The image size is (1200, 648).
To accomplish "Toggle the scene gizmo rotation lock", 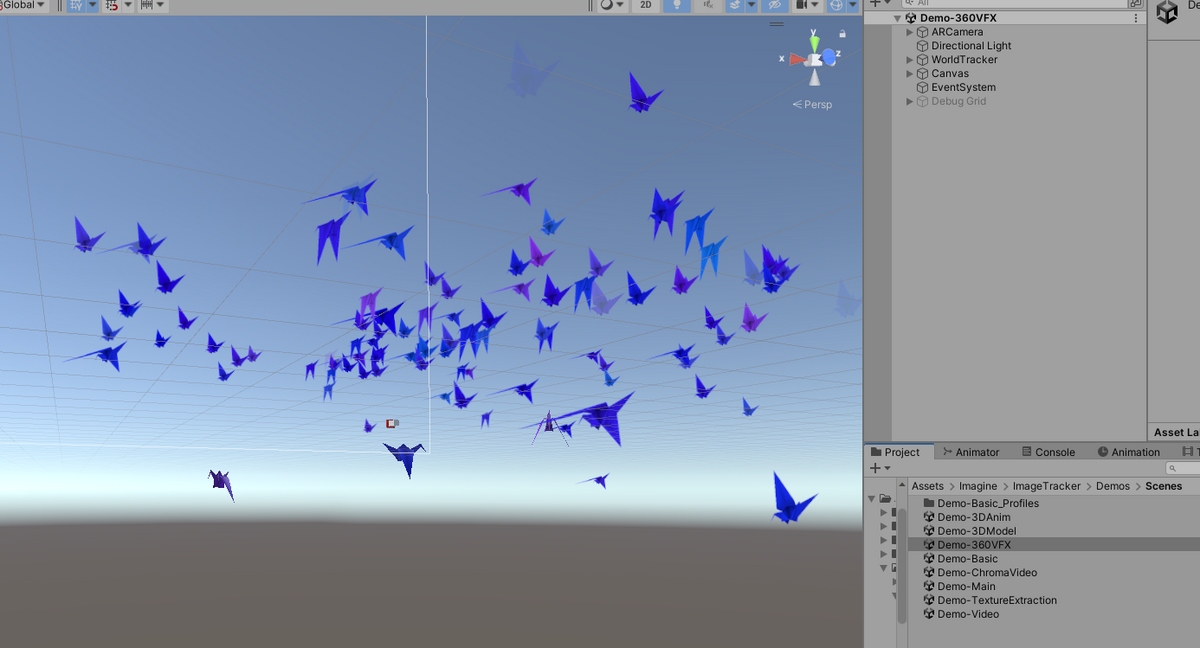I will click(x=843, y=33).
